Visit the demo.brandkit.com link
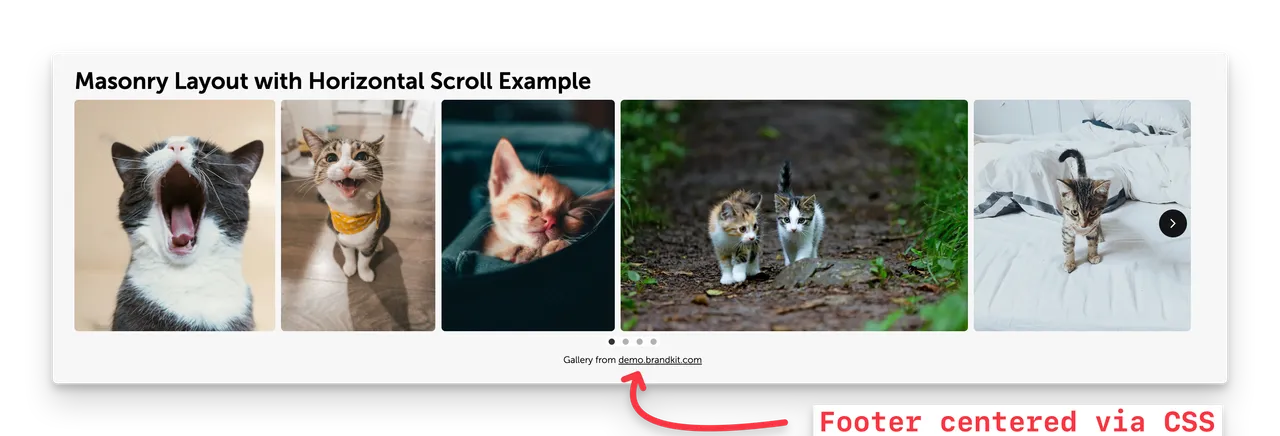 [x=660, y=360]
